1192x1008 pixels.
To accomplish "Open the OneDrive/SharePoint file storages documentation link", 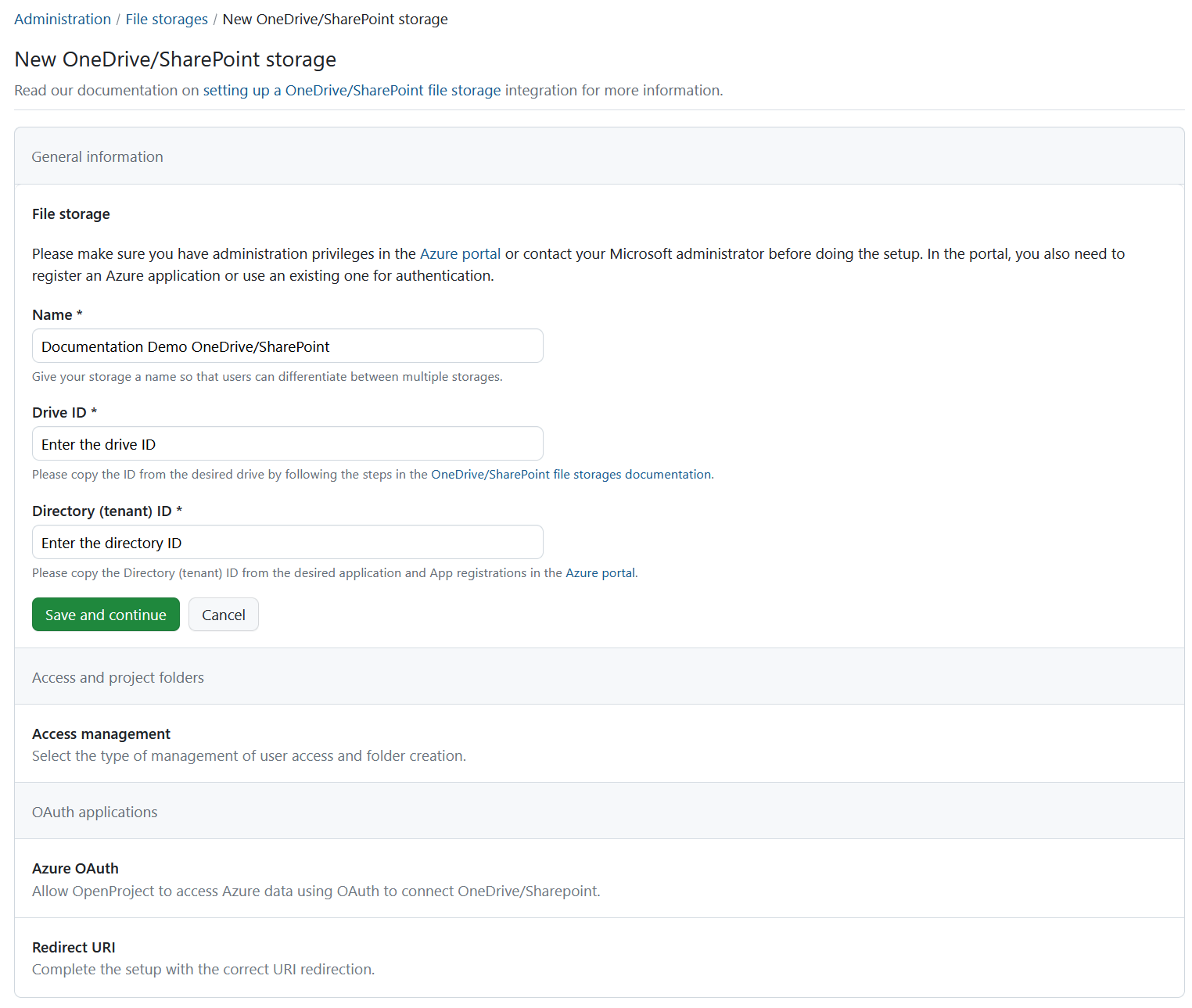I will pos(571,475).
